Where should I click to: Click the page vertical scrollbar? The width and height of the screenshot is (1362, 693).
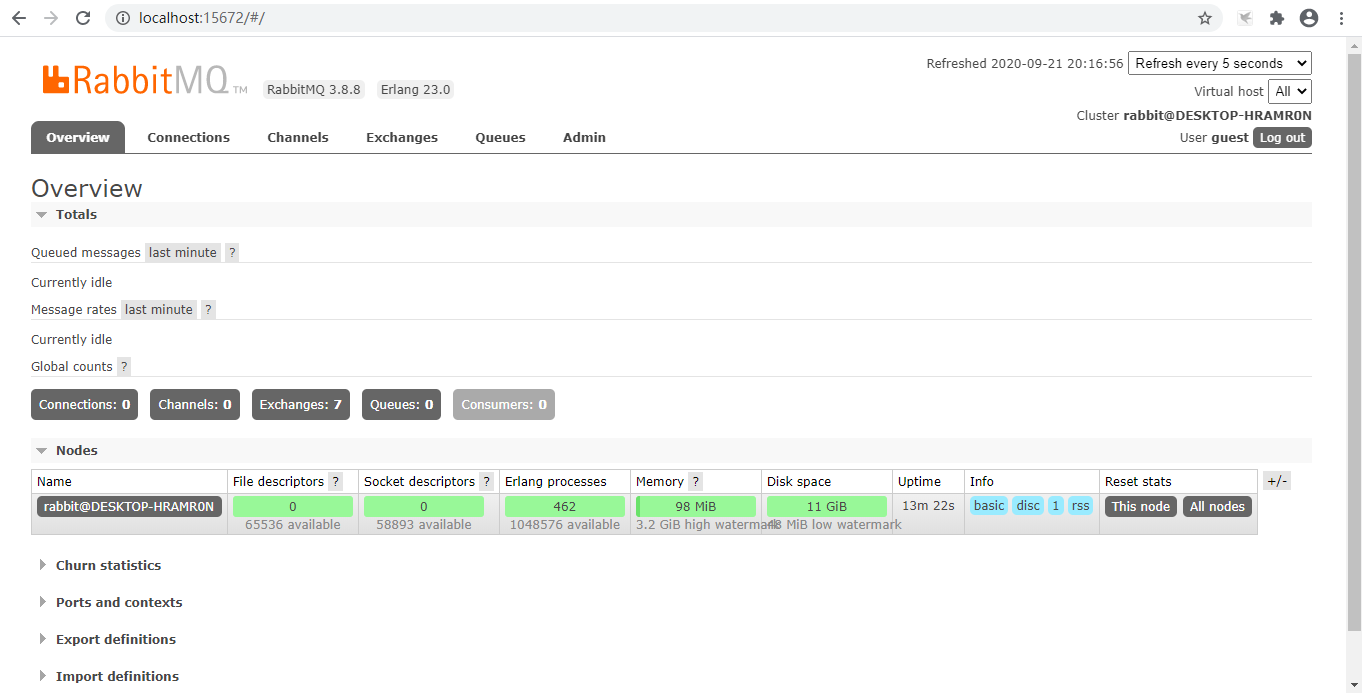1355,340
